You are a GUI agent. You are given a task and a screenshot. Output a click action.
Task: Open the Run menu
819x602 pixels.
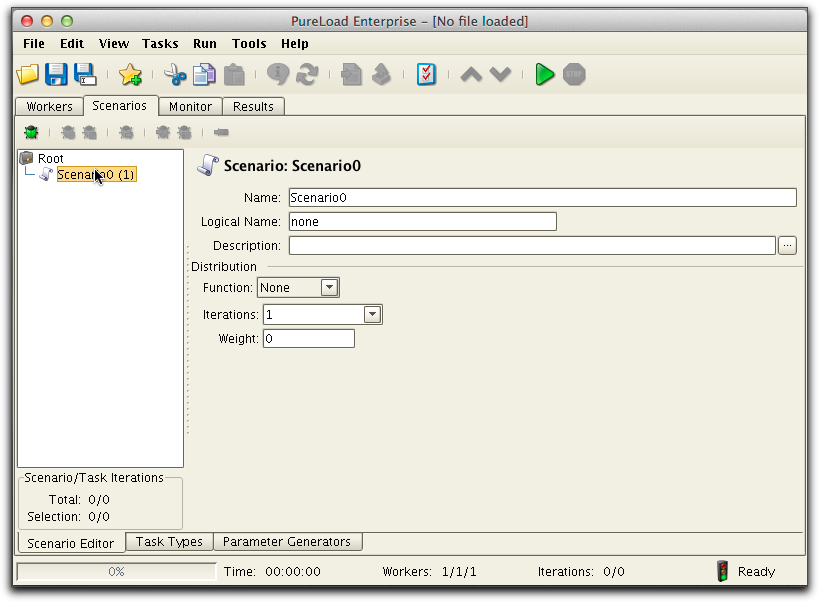pos(205,43)
